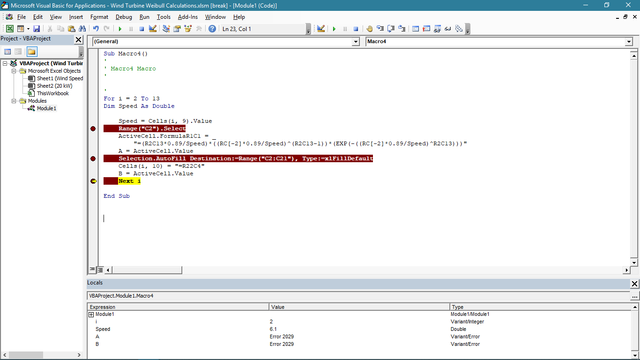Select Sheet2 (20 kW) in project tree
Image resolution: width=640 pixels, height=360 pixels.
pyautogui.click(x=54, y=86)
